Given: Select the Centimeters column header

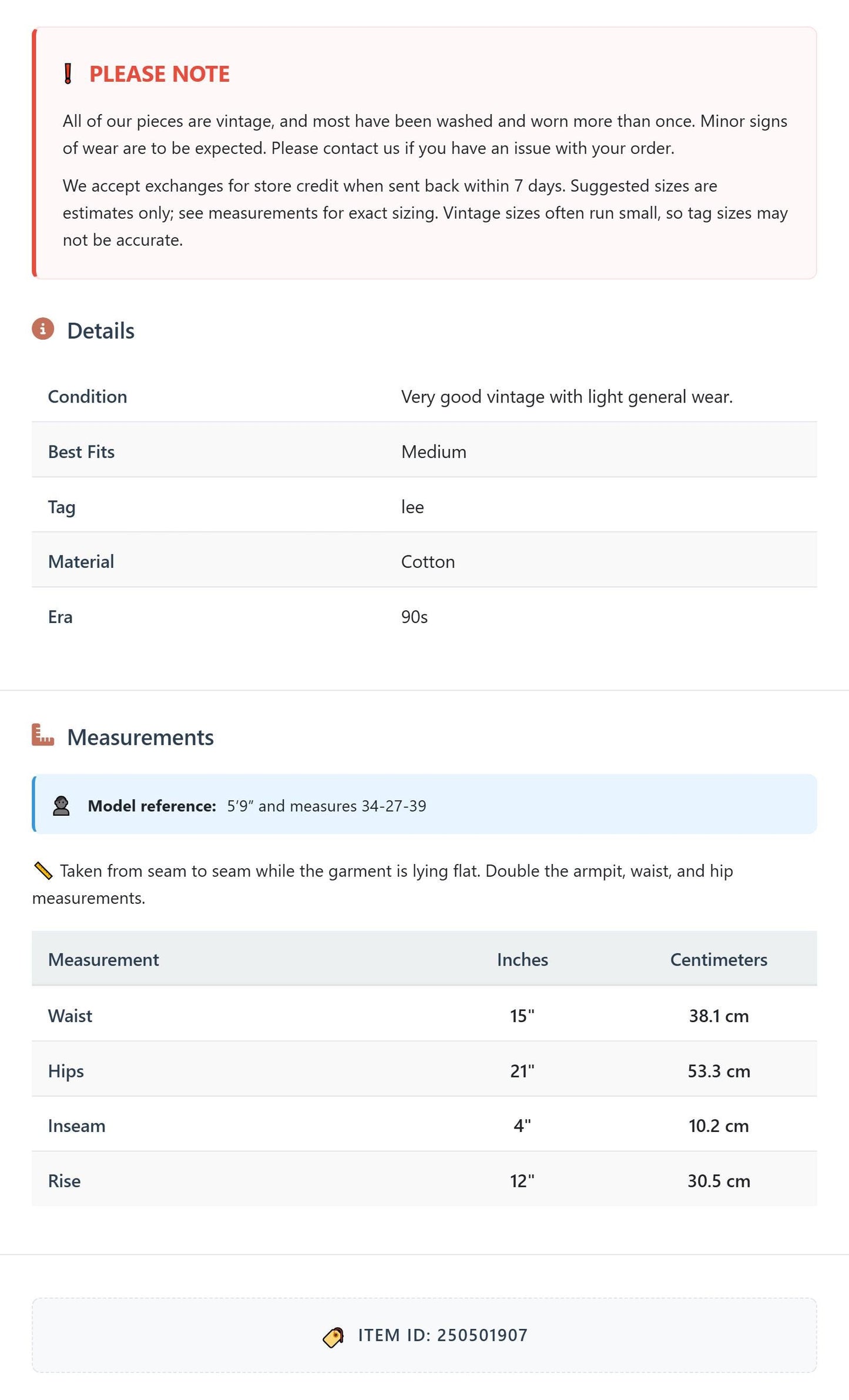Looking at the screenshot, I should tap(719, 959).
